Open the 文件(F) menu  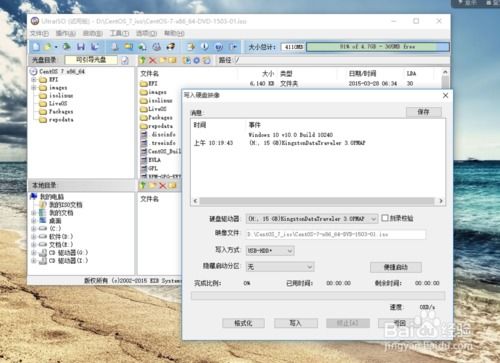pos(39,33)
